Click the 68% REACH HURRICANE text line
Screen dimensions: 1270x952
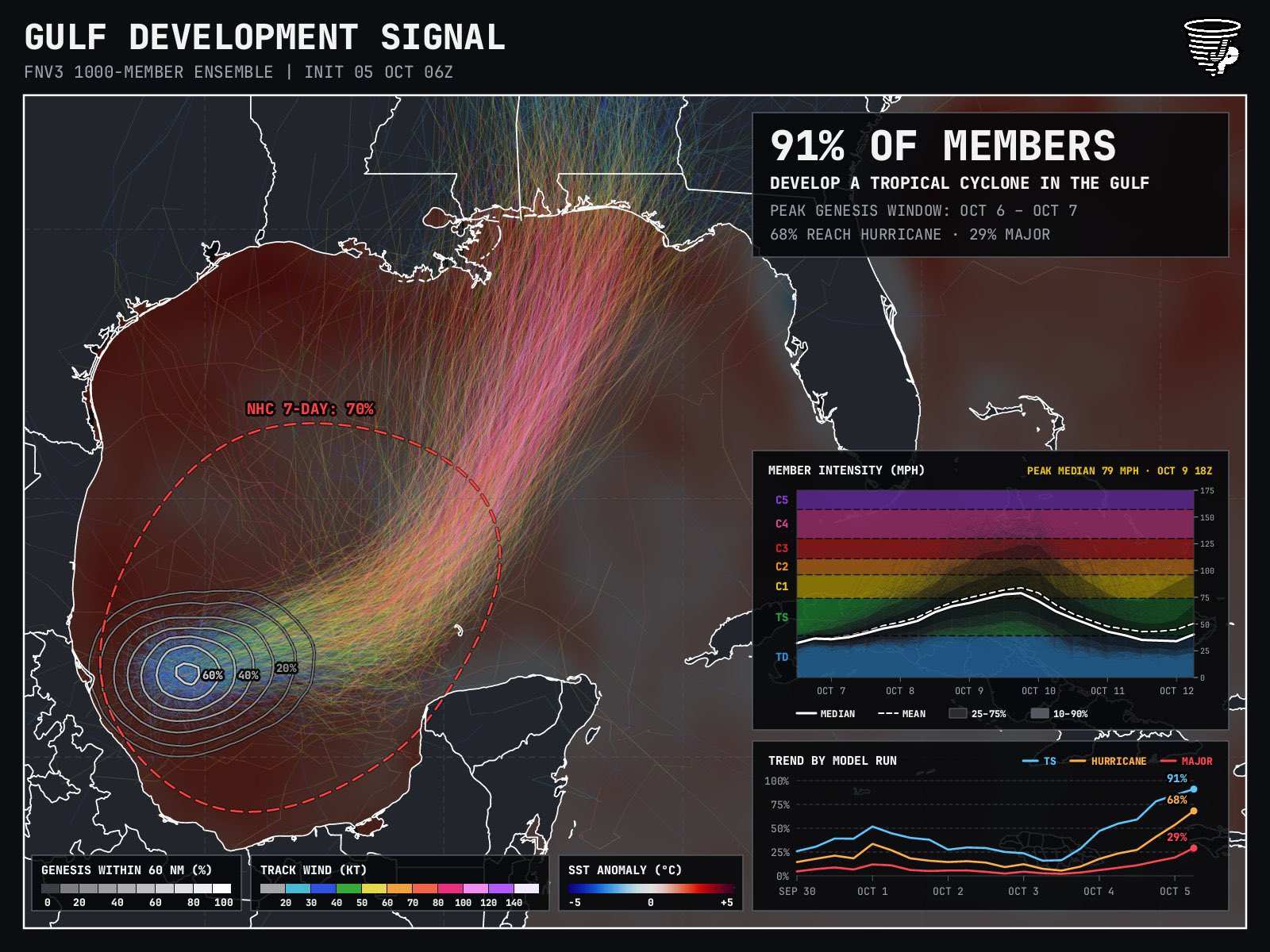coord(910,235)
